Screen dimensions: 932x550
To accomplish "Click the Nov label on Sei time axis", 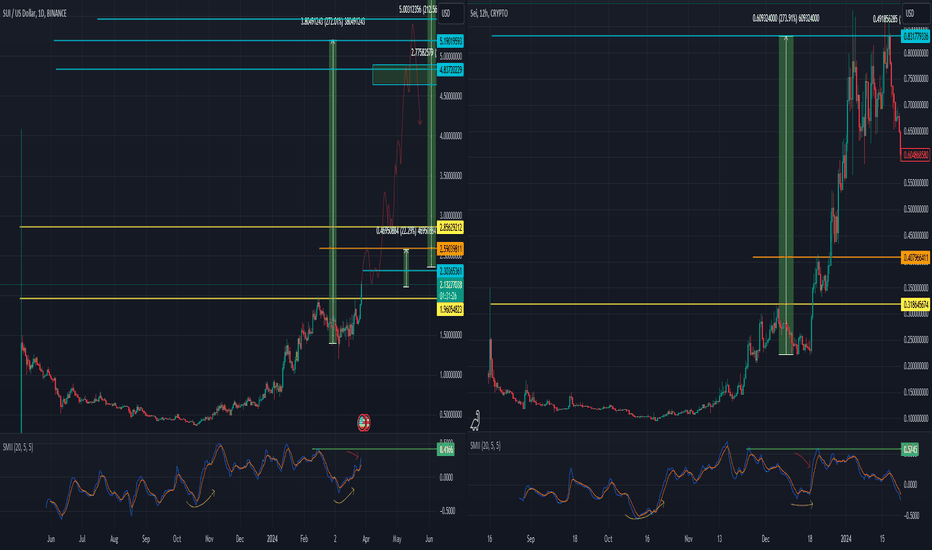I will tap(688, 539).
